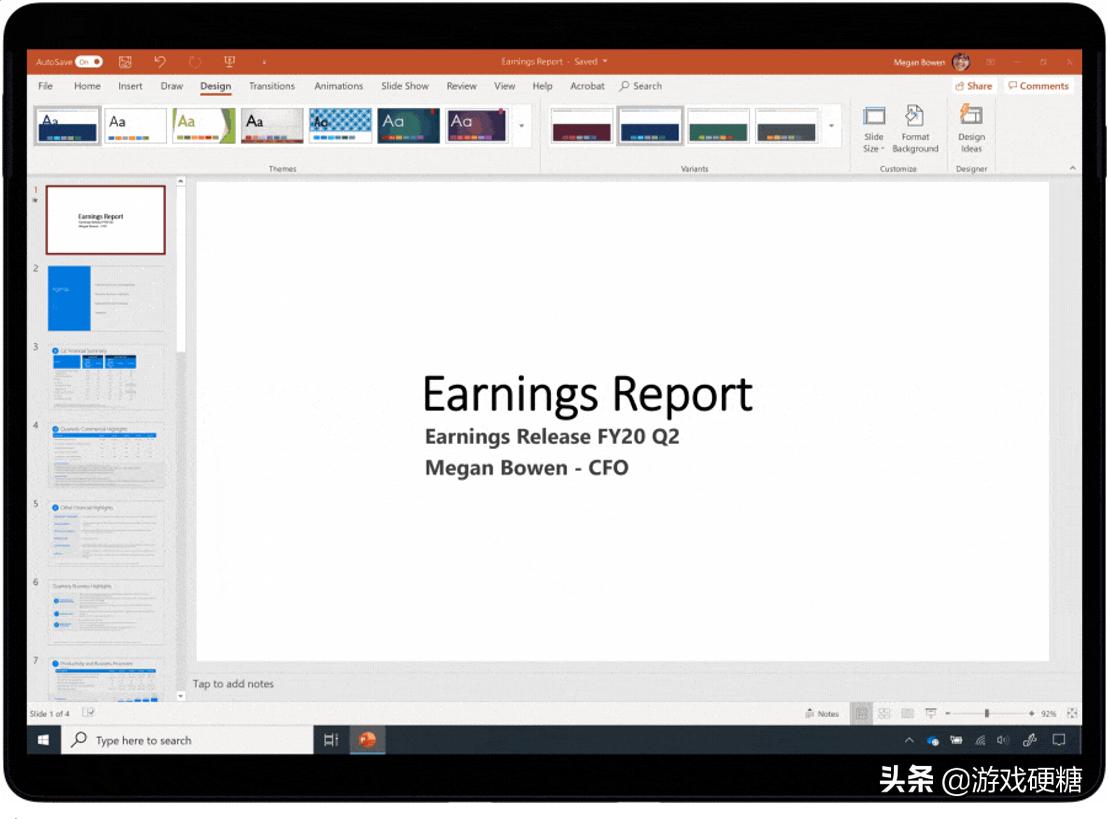Open the Comments panel
The width and height of the screenshot is (1108, 819).
coord(1038,86)
